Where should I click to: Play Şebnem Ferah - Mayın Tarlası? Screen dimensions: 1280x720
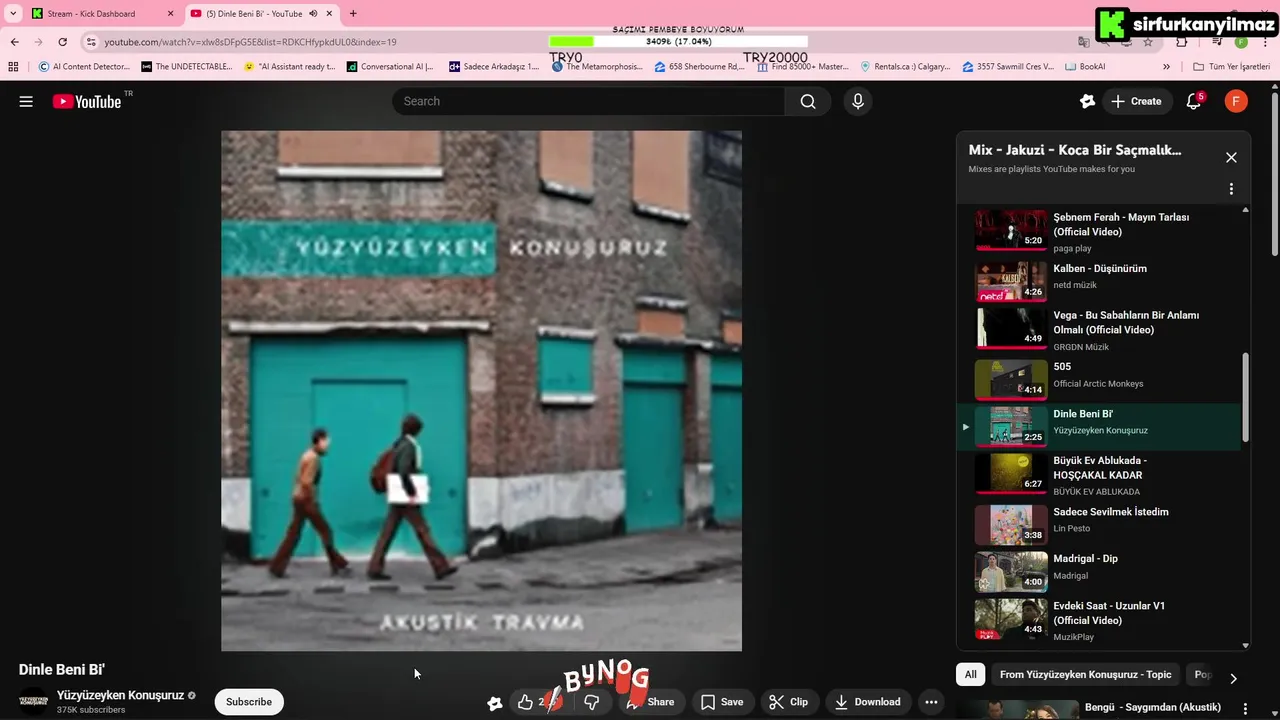(1099, 232)
